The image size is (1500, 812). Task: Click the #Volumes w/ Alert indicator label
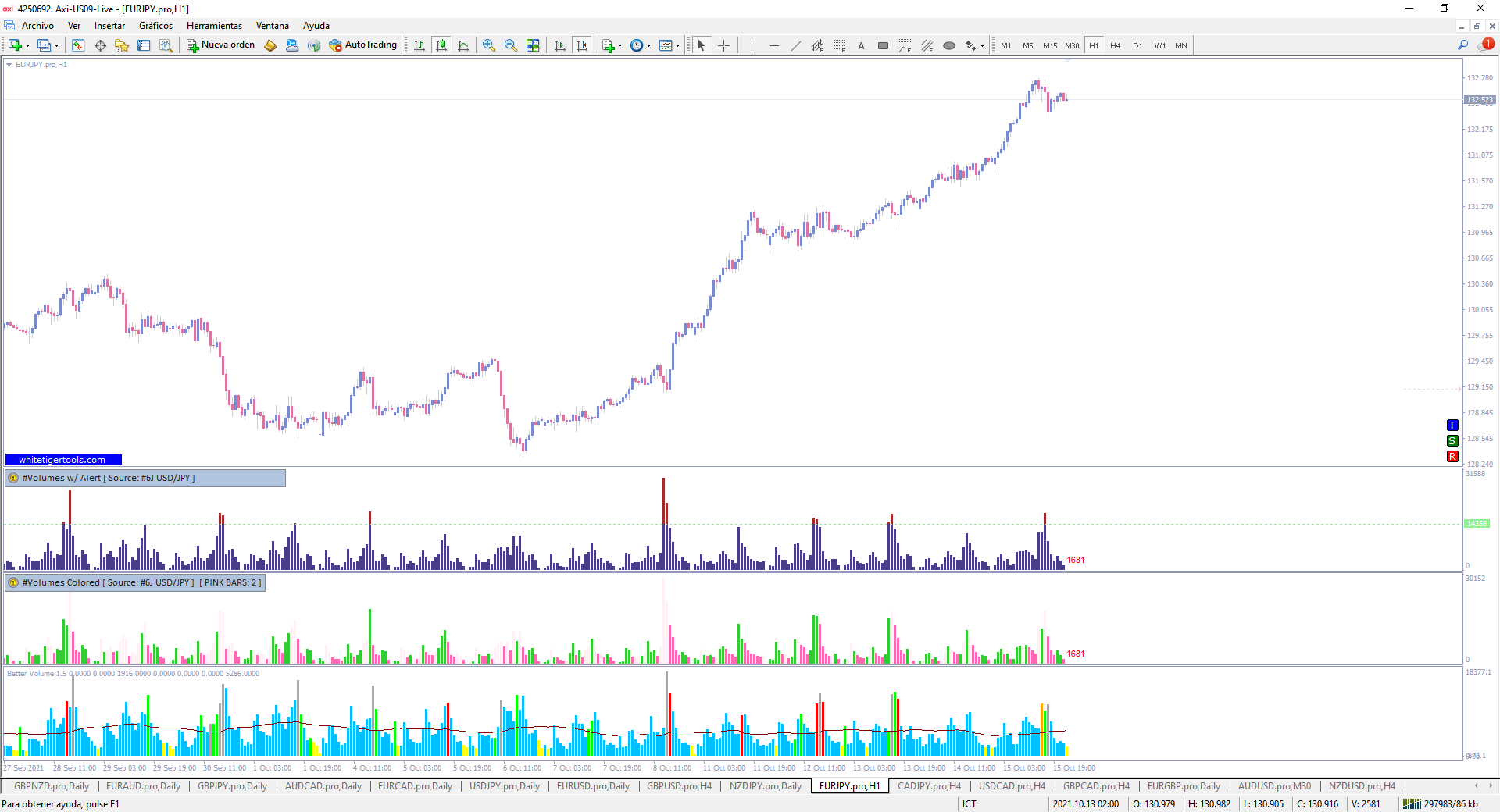tap(145, 478)
